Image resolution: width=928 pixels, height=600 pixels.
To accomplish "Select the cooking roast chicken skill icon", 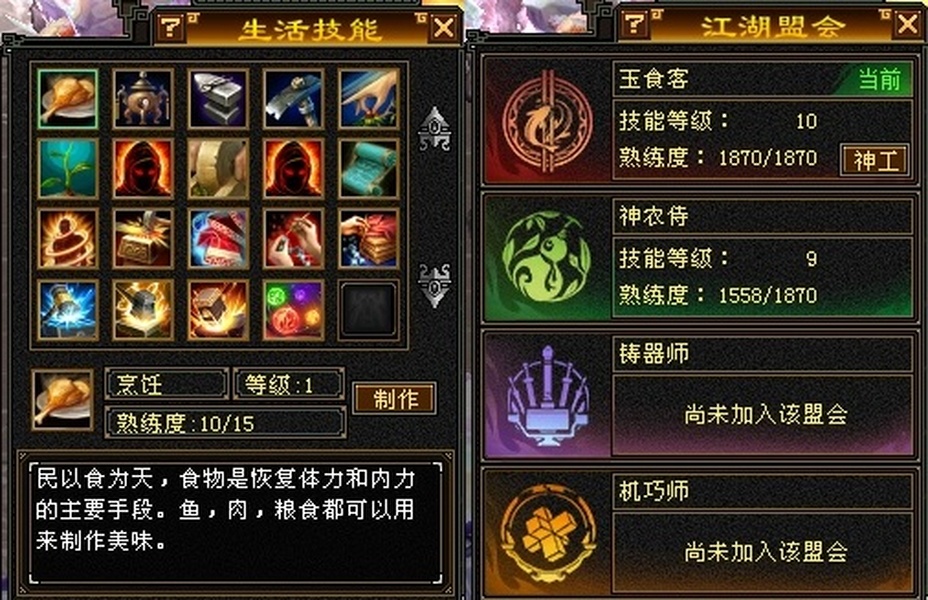I will (x=67, y=98).
